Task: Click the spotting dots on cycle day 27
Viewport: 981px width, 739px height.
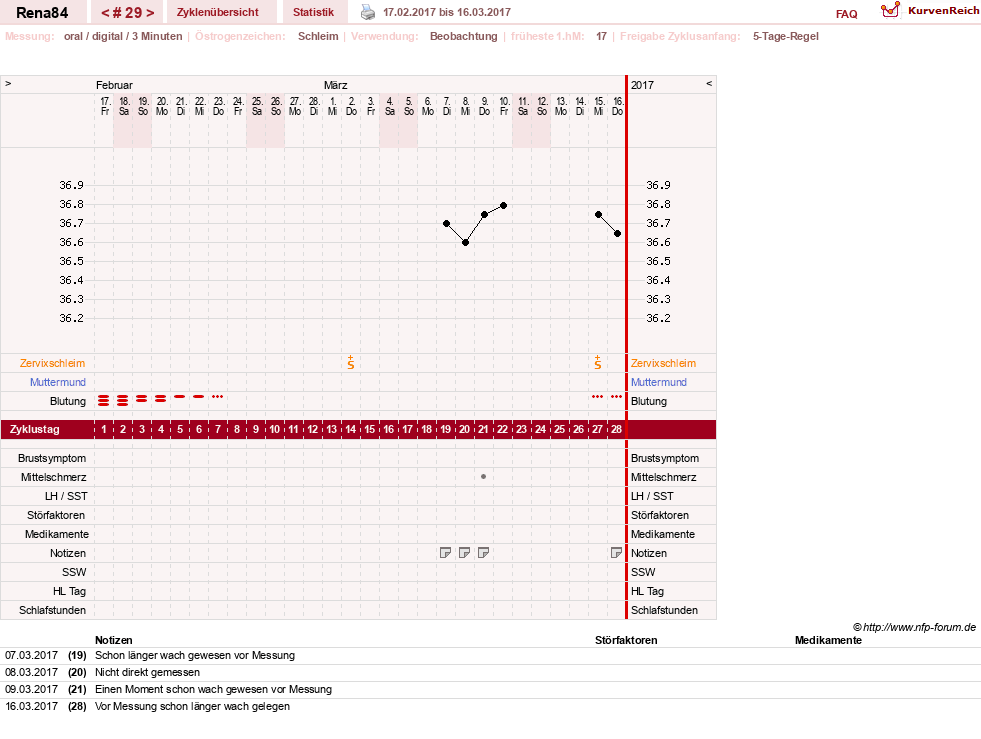Action: [x=597, y=397]
